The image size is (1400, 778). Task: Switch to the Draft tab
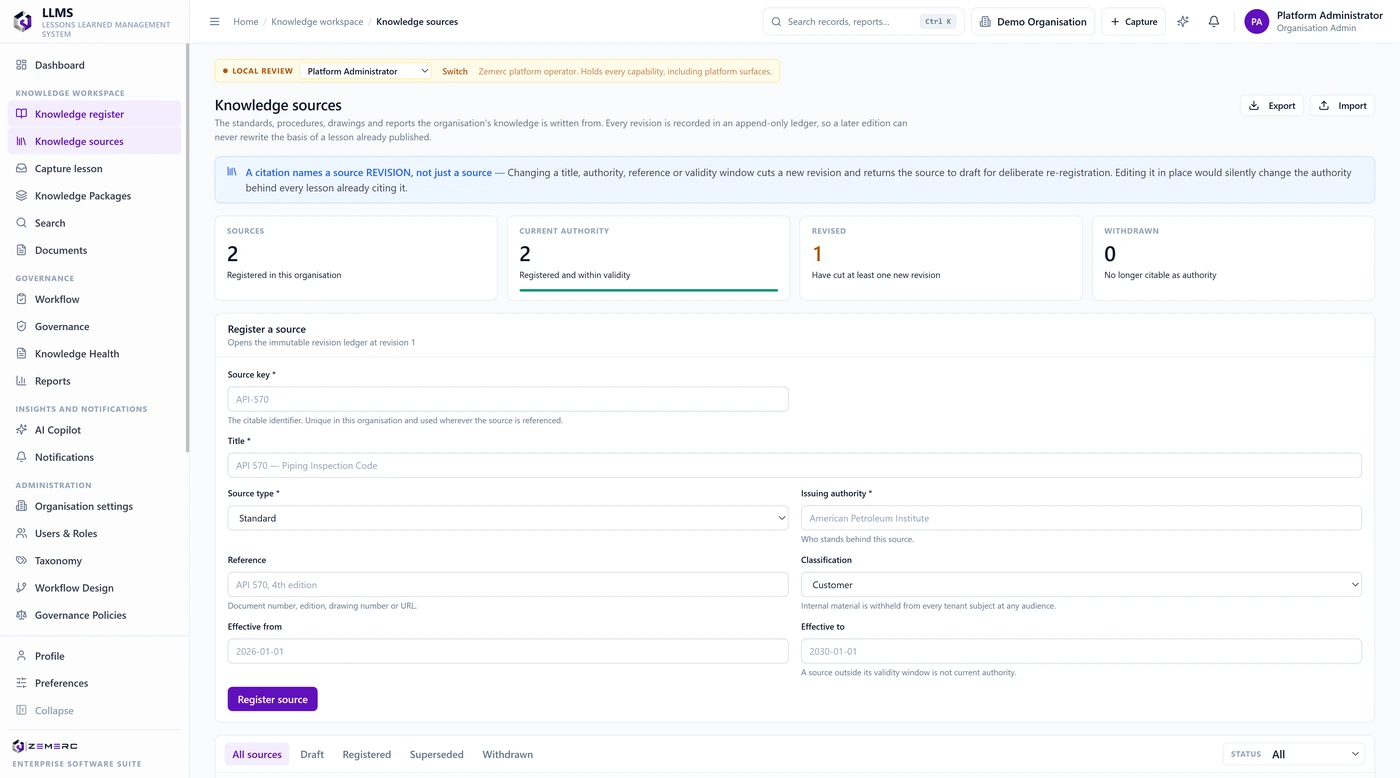coord(312,754)
